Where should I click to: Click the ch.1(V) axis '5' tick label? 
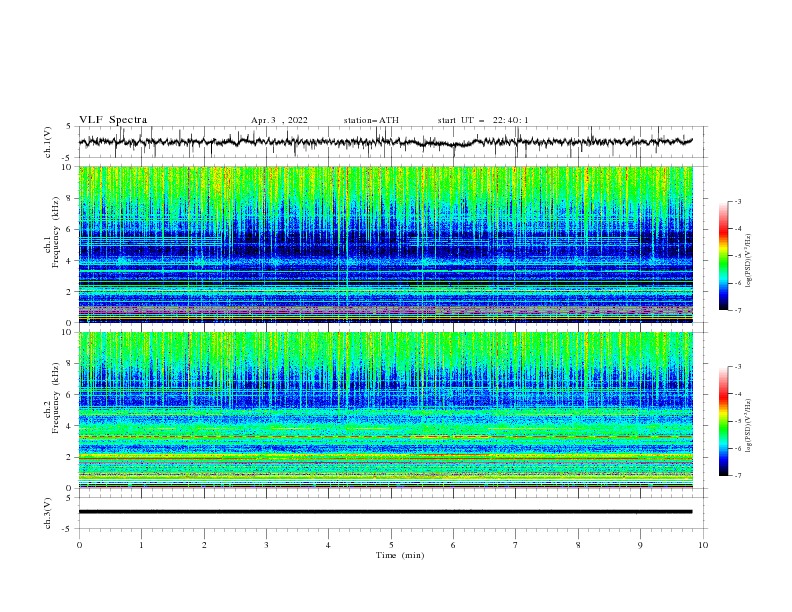(x=69, y=127)
